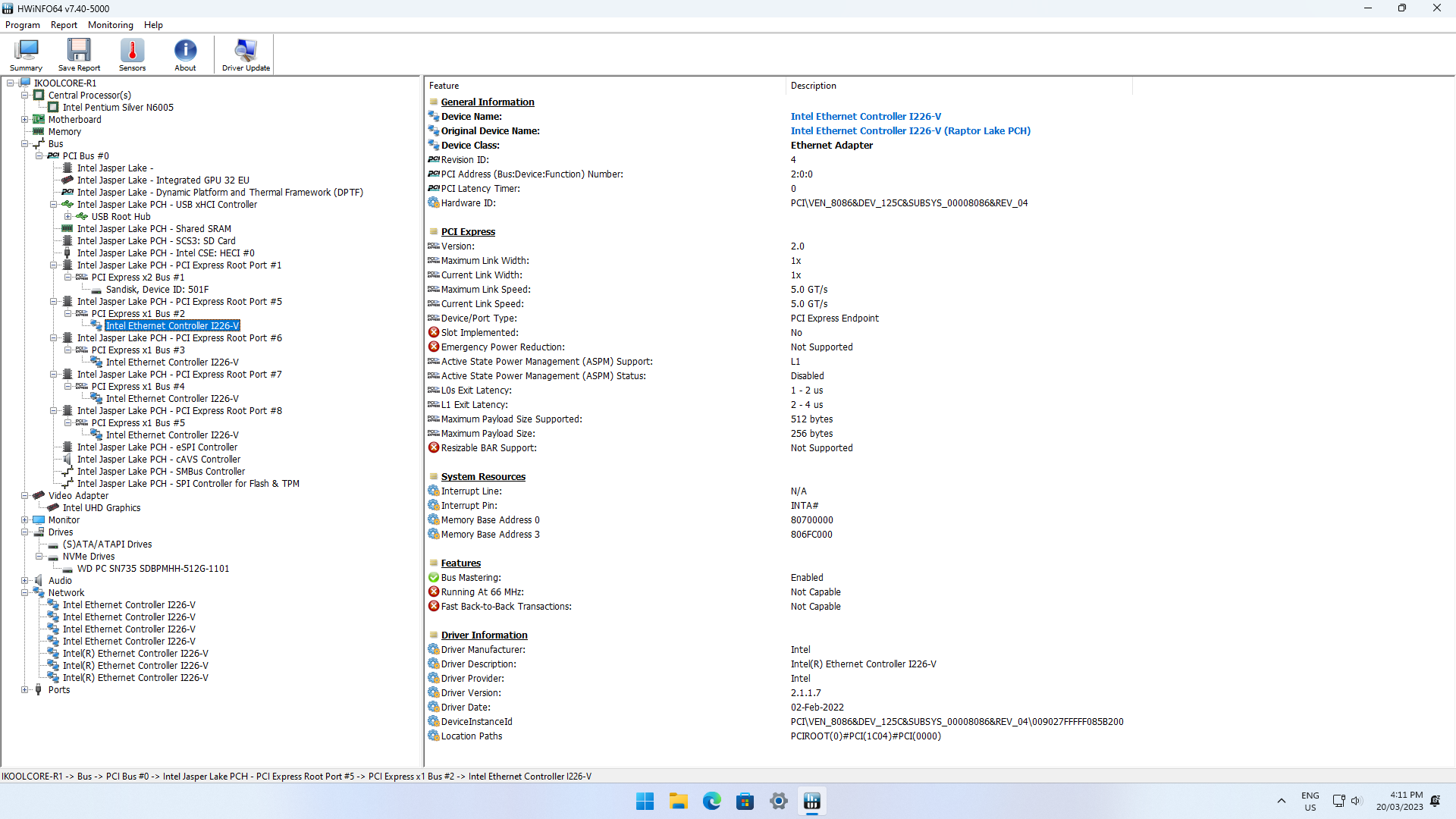
Task: Select Ports node in tree
Action: (59, 690)
